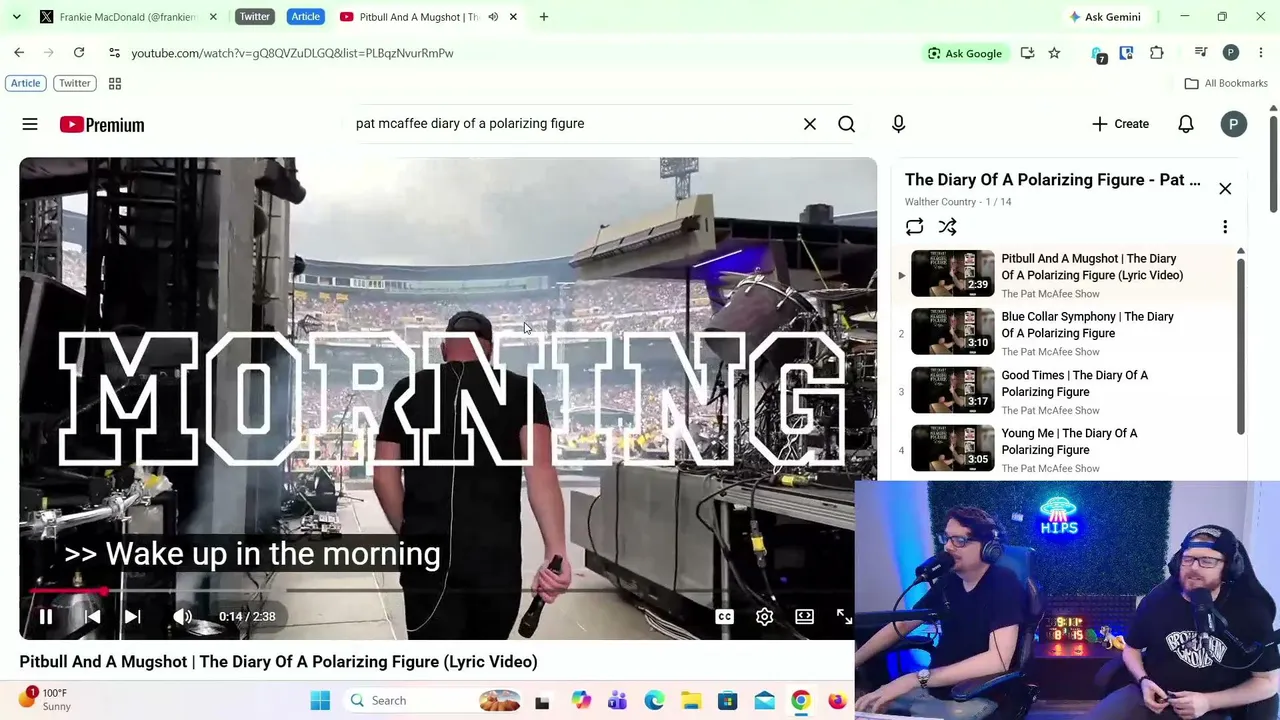Open The Diary Of A Polarizing Figure playlist title
This screenshot has width=1280, height=720.
1053,180
